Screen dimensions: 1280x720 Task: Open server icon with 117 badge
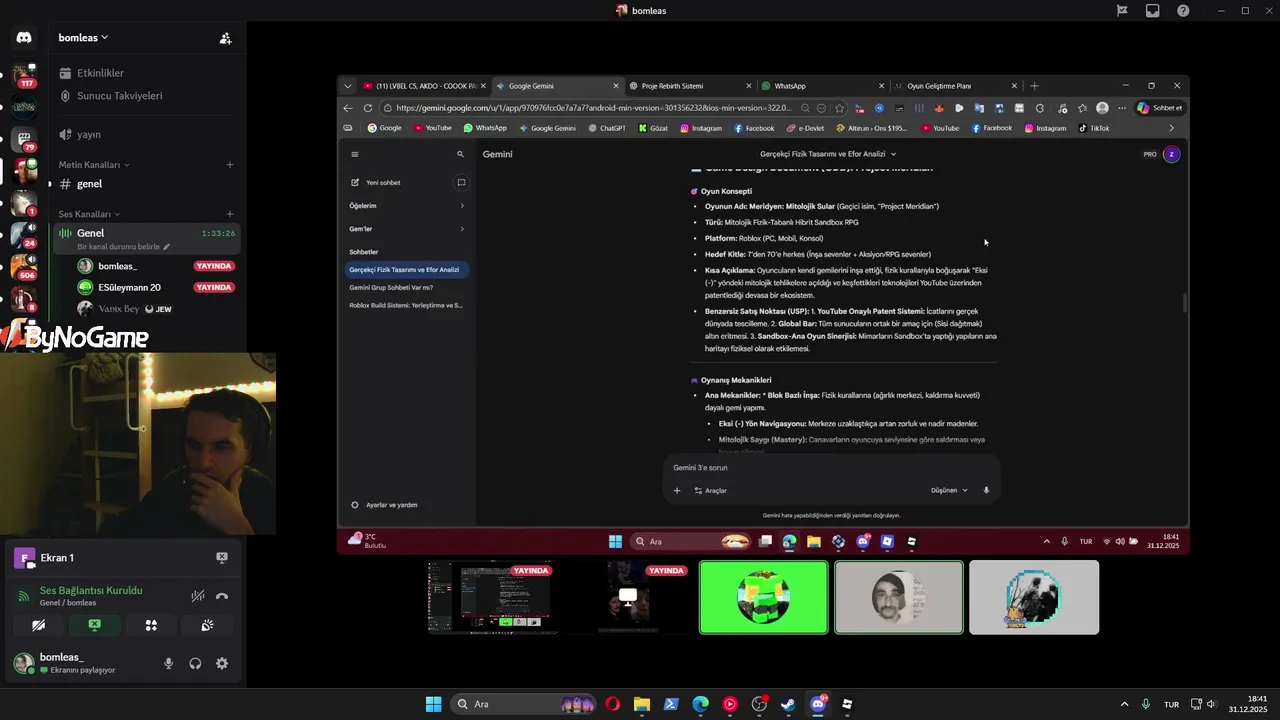24,75
